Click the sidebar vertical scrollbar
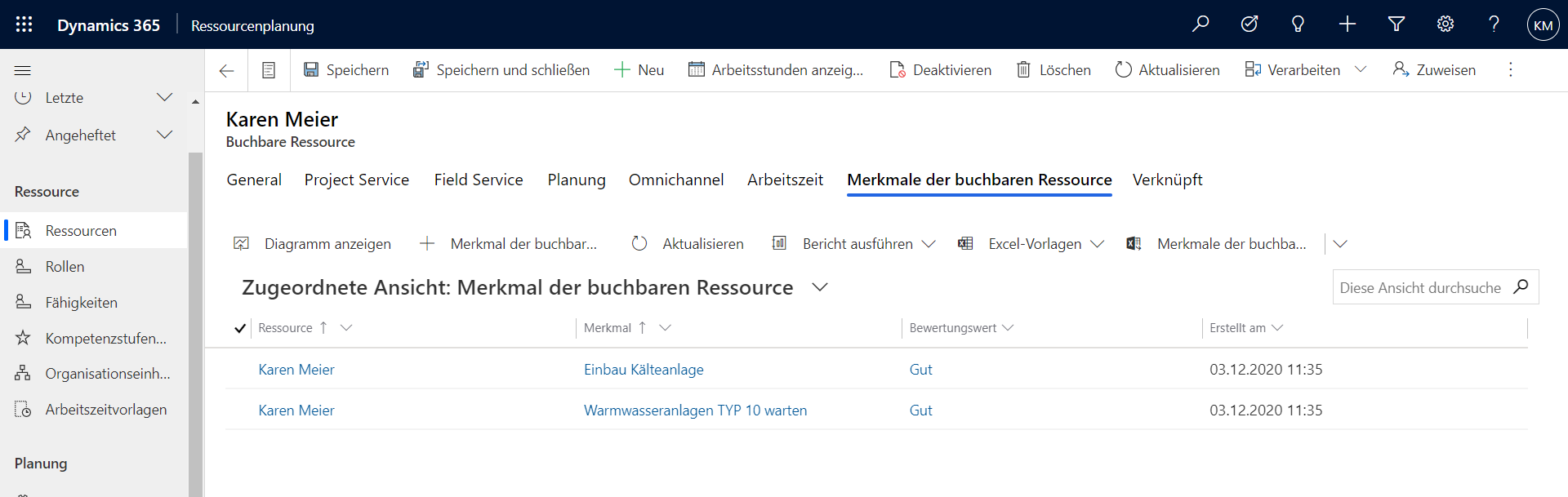 (x=195, y=326)
